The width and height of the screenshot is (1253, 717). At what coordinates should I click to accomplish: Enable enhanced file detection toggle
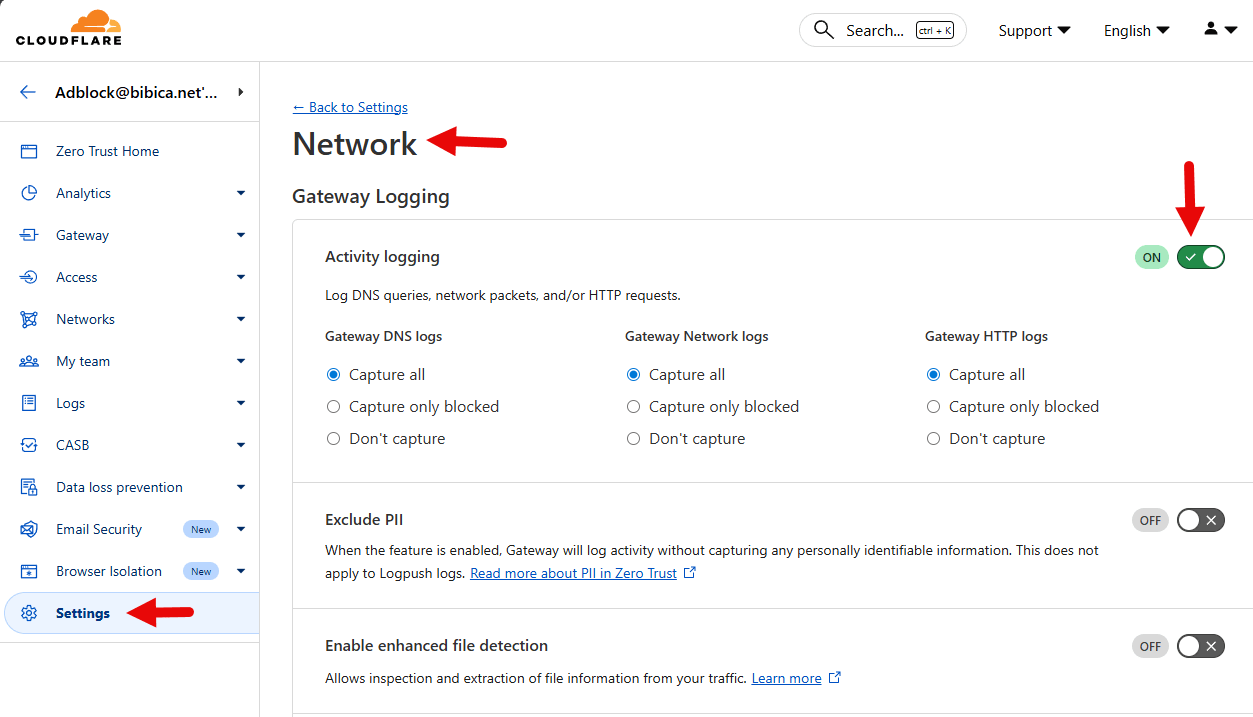1200,646
